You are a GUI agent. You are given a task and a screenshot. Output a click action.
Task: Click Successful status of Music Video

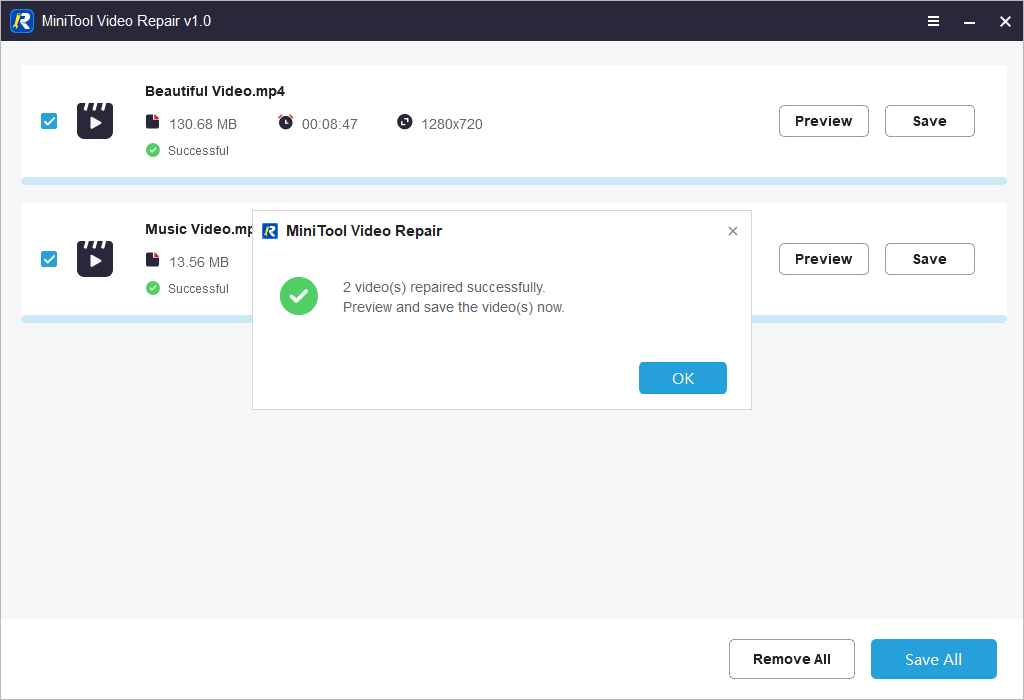click(x=198, y=289)
